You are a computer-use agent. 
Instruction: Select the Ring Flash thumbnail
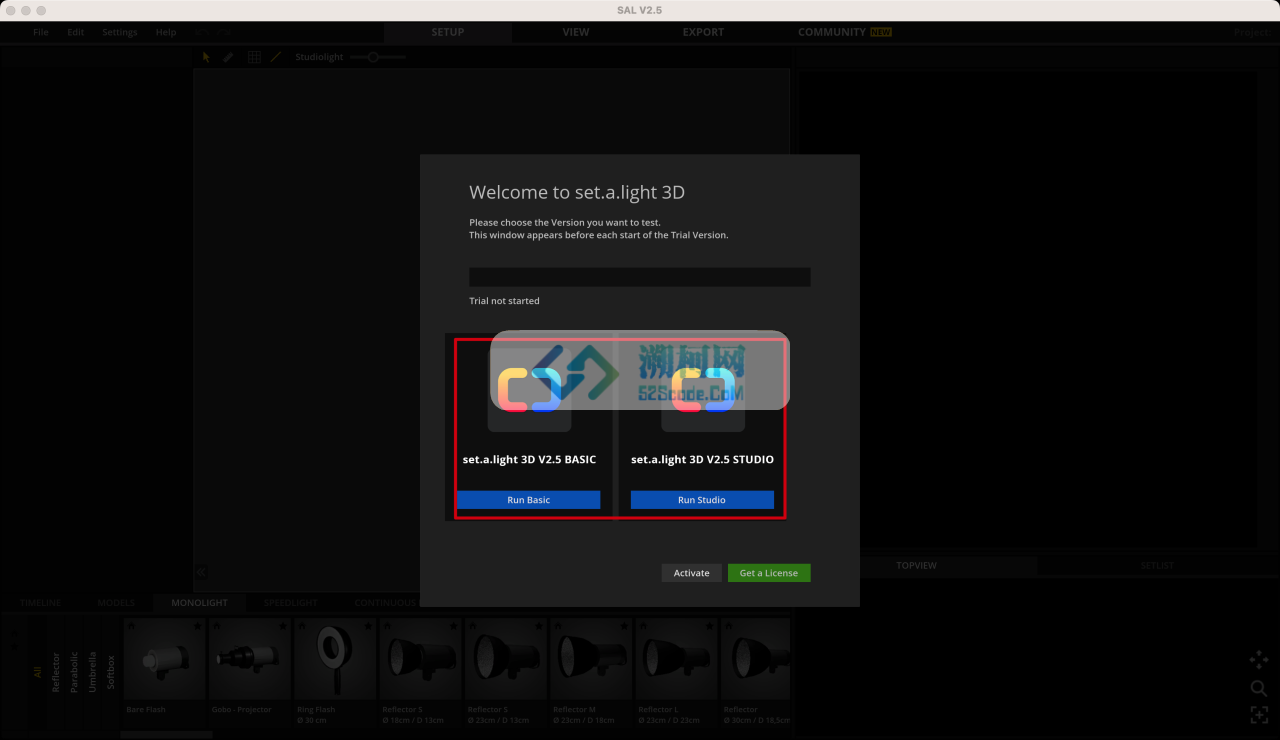(336, 659)
